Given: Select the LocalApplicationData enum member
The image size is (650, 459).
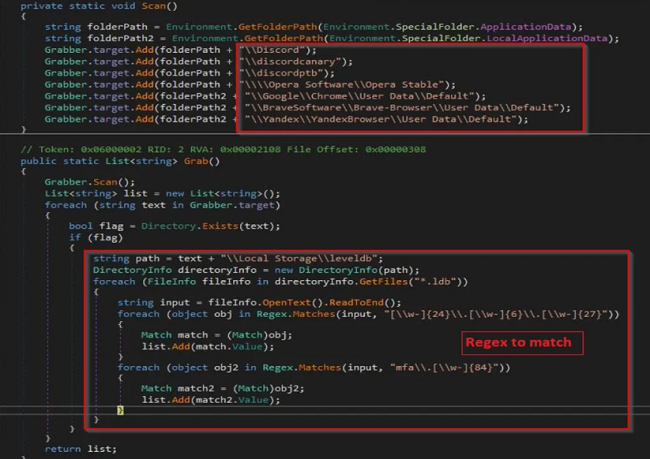Looking at the screenshot, I should [x=547, y=39].
